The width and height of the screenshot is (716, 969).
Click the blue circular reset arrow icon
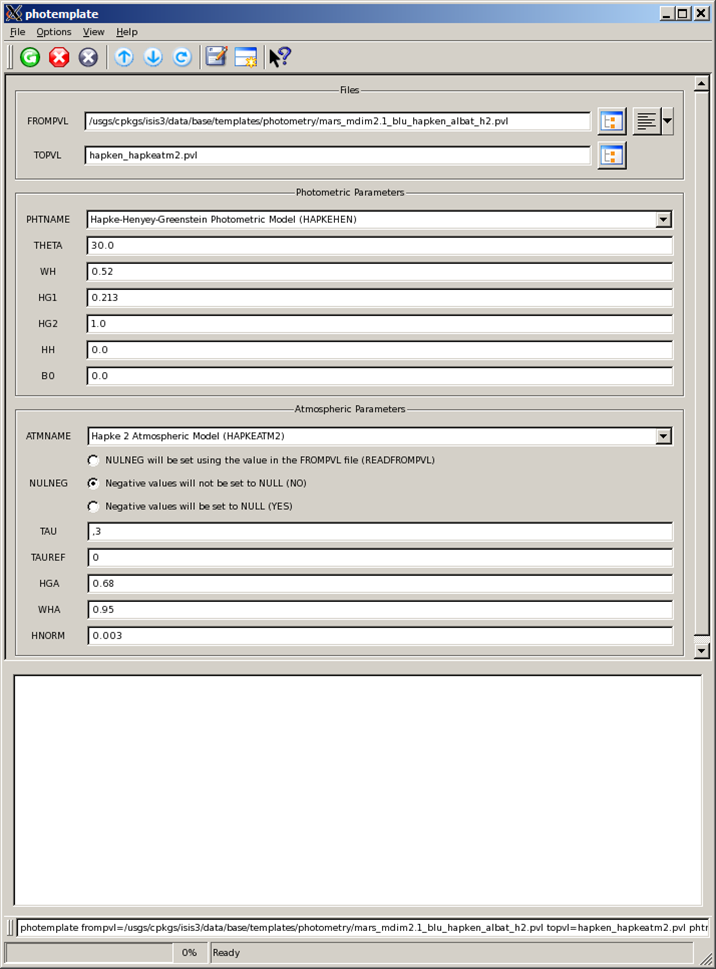coord(182,57)
